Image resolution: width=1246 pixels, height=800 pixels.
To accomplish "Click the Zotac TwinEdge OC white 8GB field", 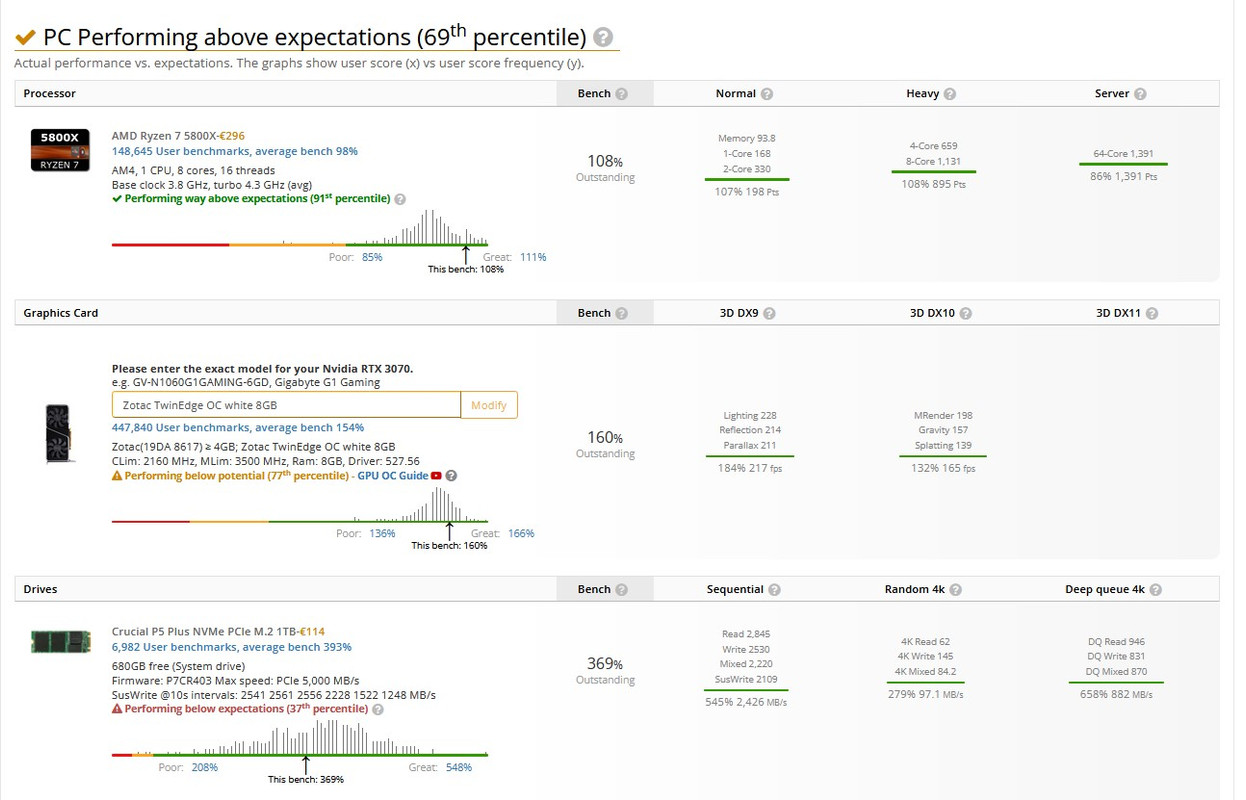I will coord(286,405).
